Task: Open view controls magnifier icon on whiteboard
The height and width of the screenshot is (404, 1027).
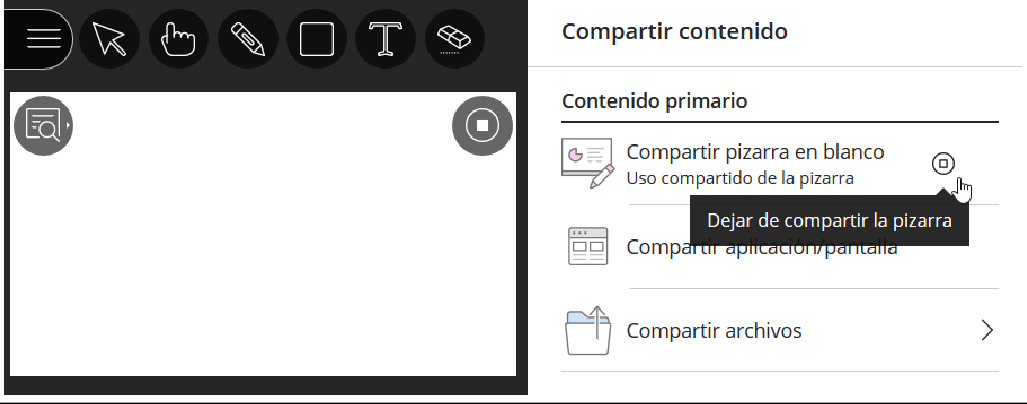Action: coord(43,125)
